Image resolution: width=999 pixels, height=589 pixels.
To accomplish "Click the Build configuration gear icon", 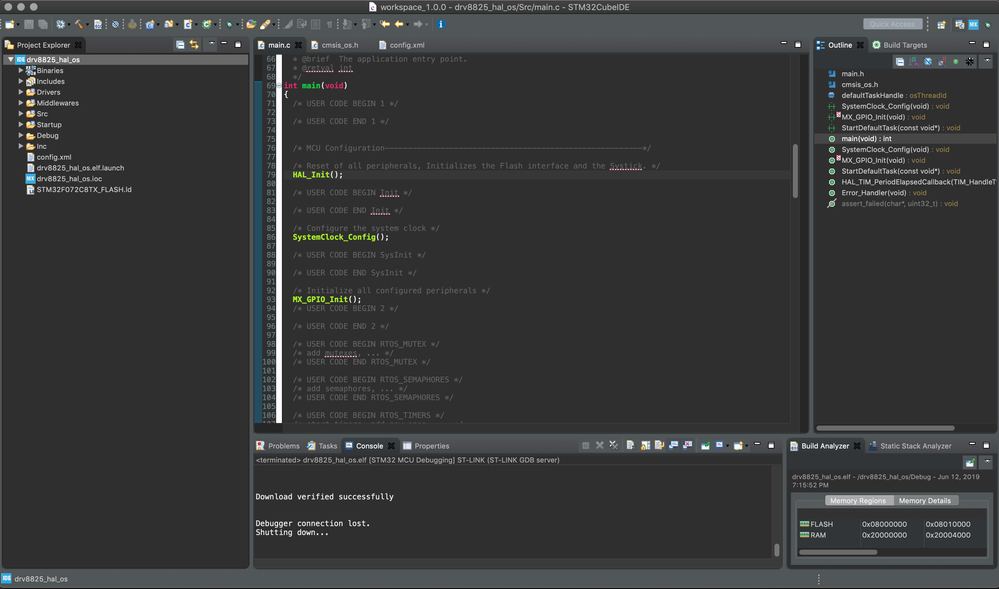I will [x=61, y=24].
